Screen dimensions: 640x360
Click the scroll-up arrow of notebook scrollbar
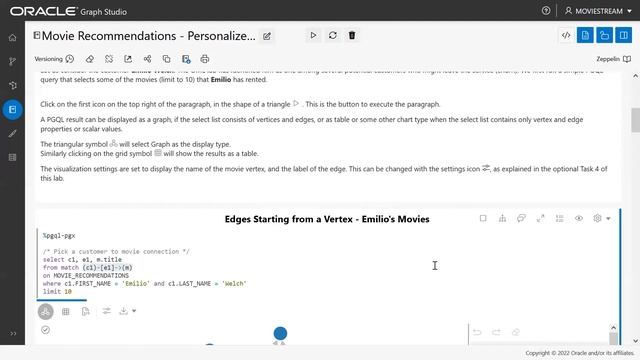[x=636, y=76]
